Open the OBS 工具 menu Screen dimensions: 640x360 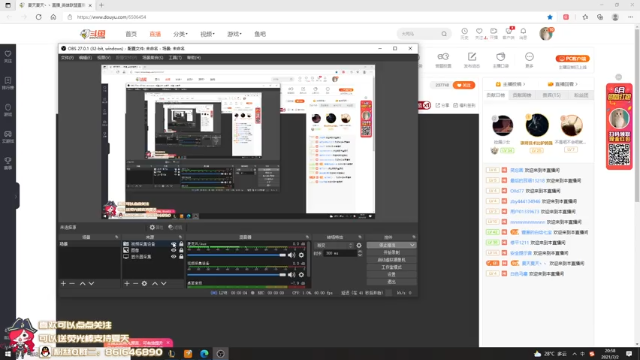click(x=175, y=58)
